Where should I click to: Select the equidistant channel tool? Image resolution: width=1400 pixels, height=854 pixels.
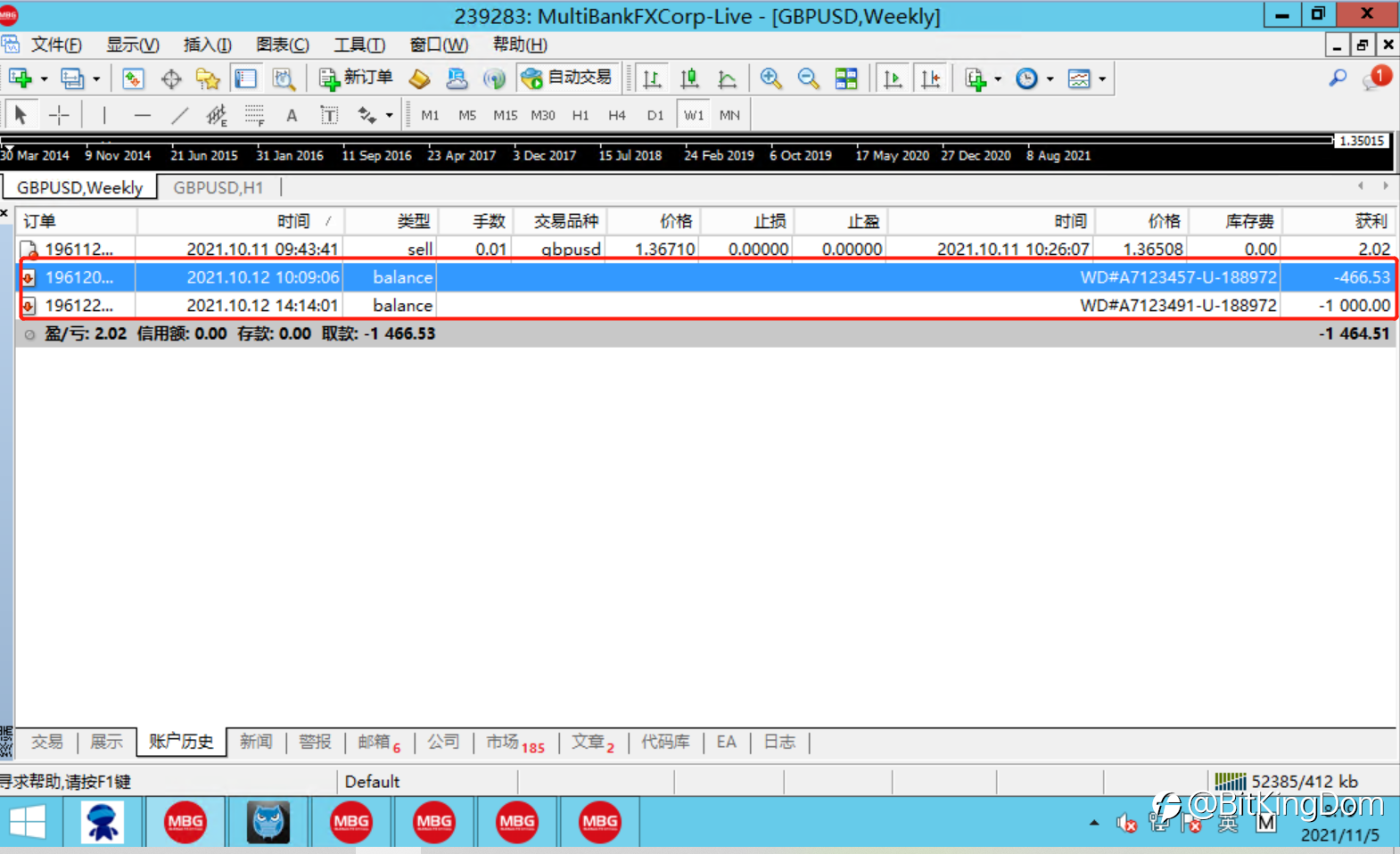(217, 115)
